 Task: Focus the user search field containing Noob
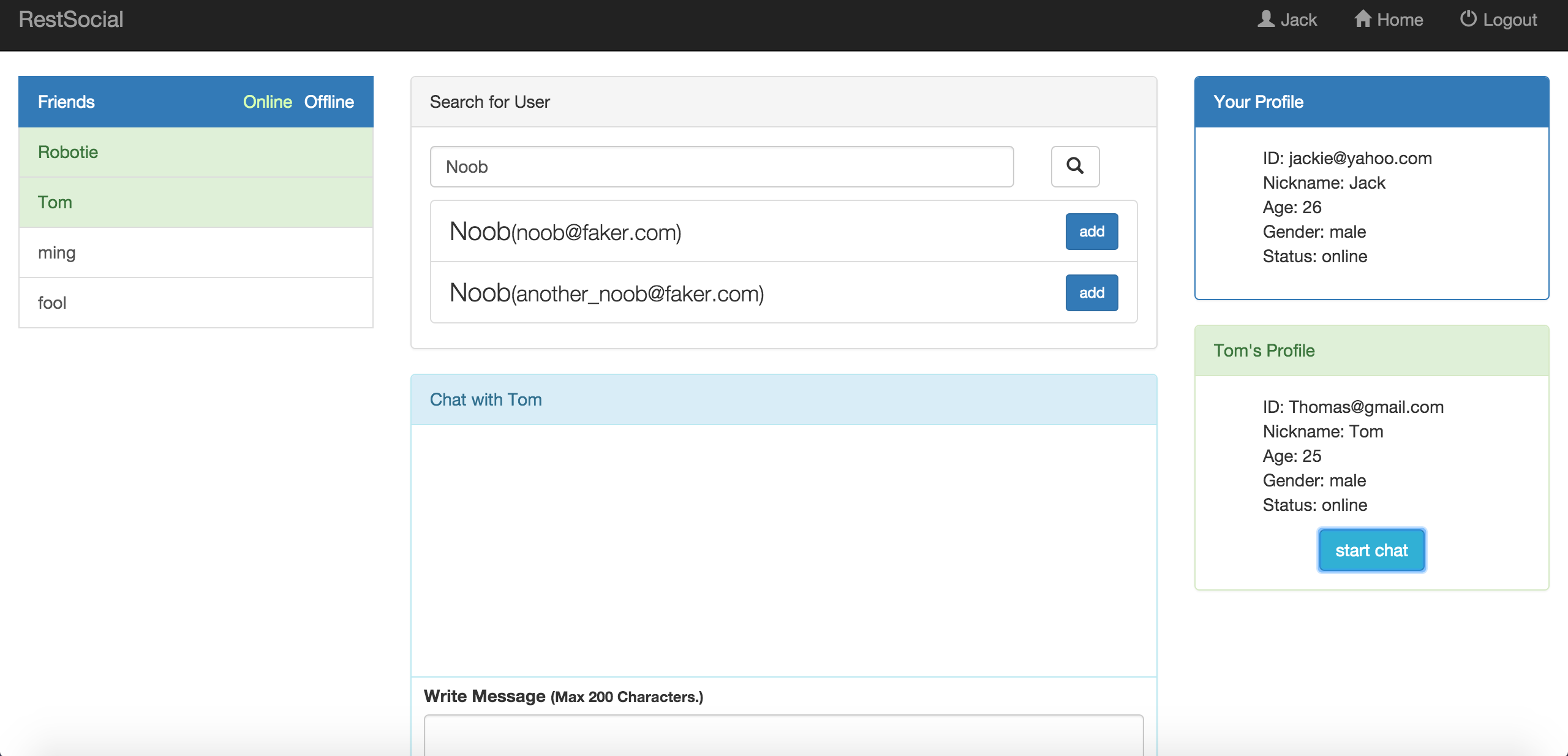[722, 167]
